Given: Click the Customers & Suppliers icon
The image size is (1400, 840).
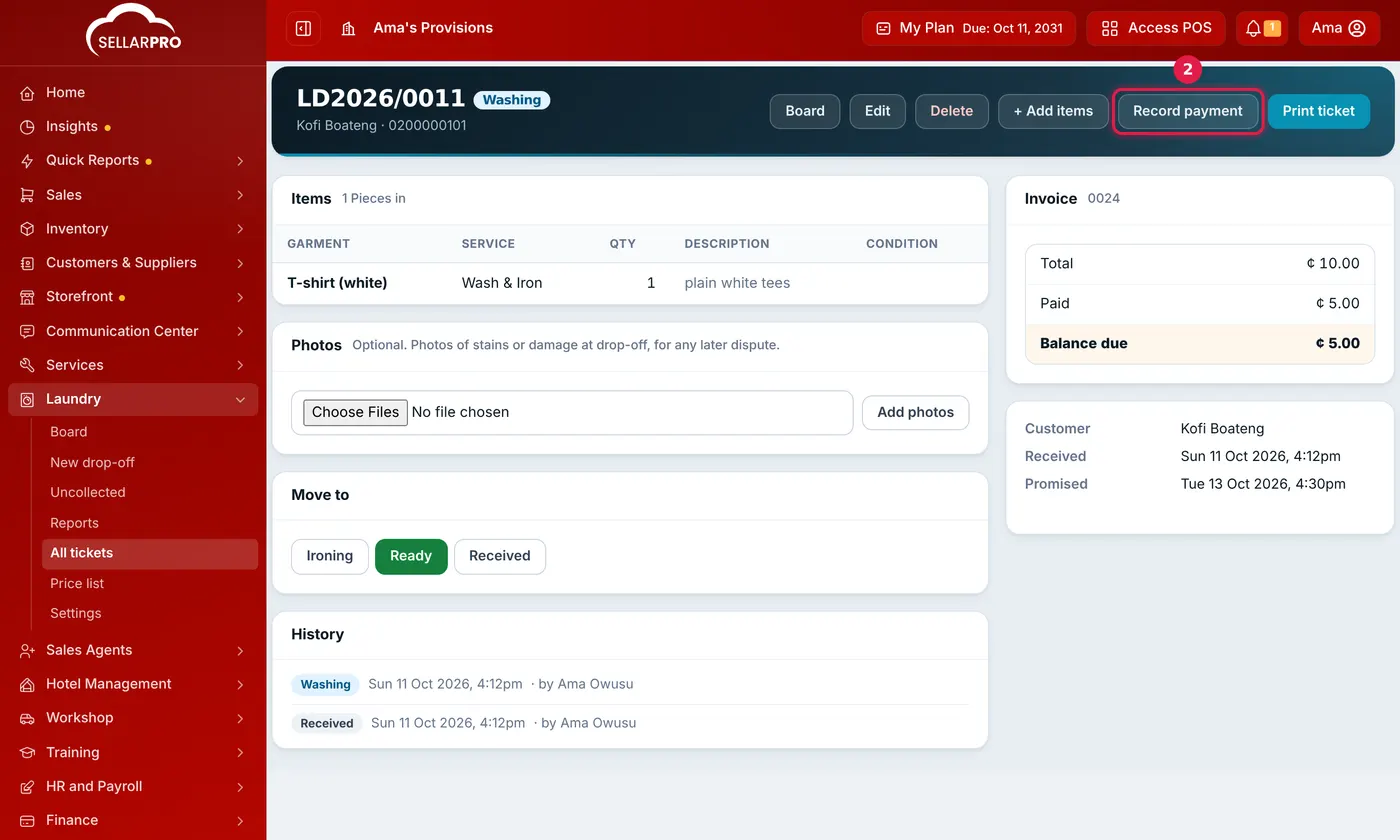Looking at the screenshot, I should pos(27,263).
